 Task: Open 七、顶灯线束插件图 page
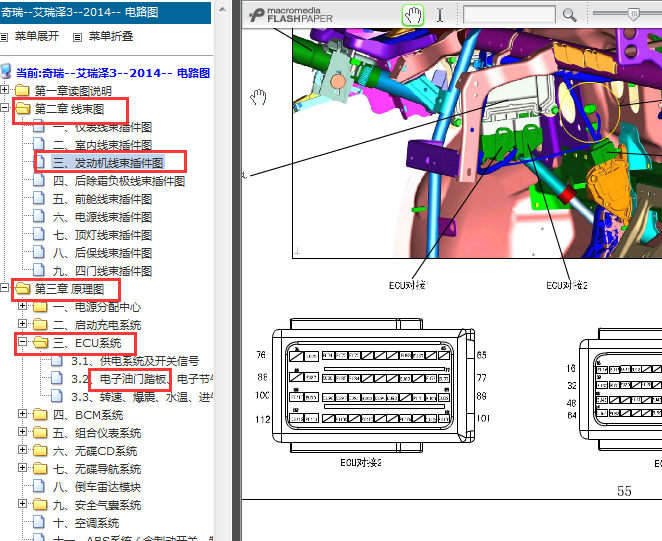pos(102,235)
